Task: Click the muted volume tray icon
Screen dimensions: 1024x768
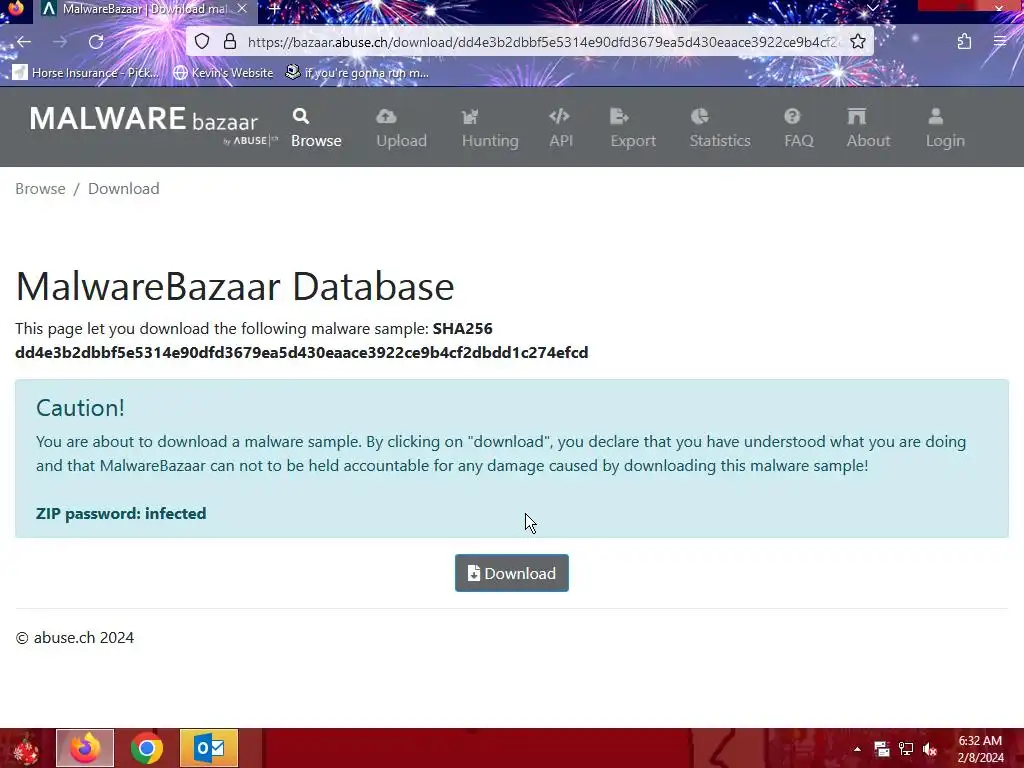Action: [930, 749]
